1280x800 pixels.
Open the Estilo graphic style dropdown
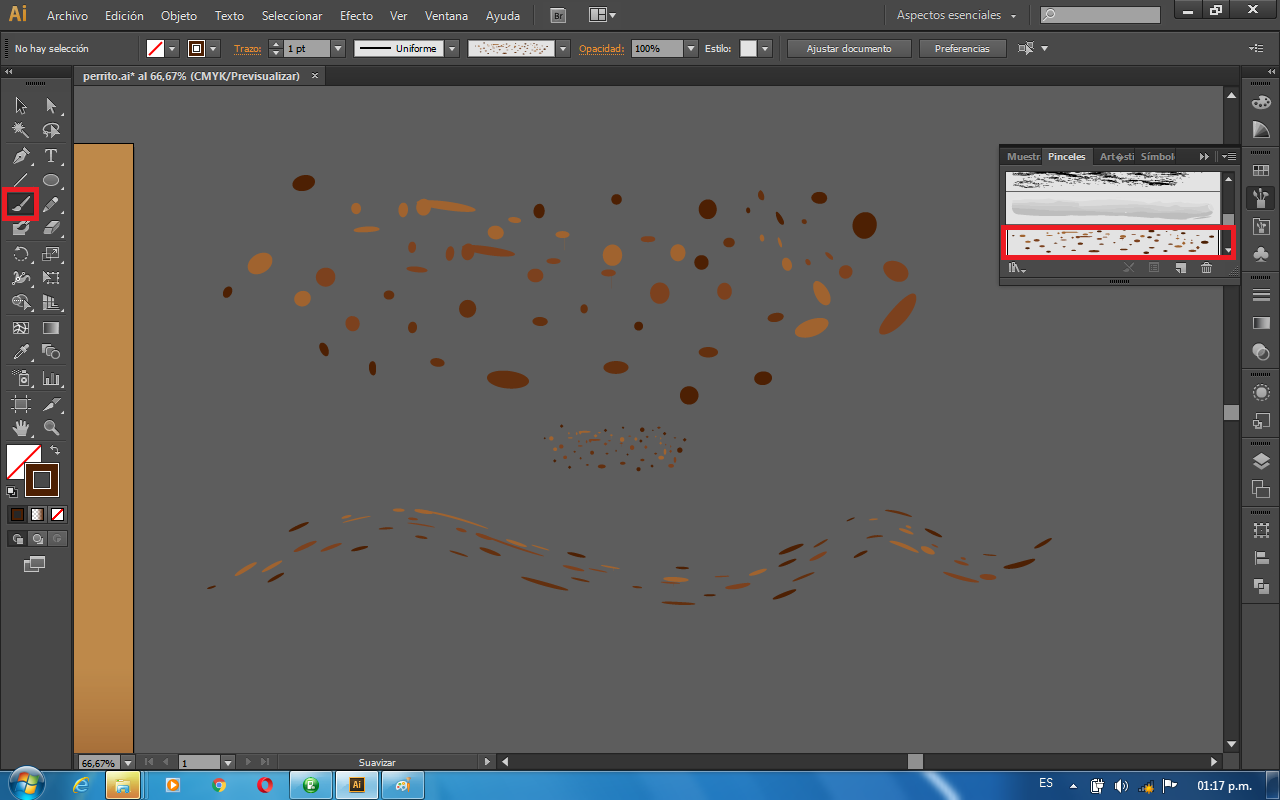(x=765, y=48)
